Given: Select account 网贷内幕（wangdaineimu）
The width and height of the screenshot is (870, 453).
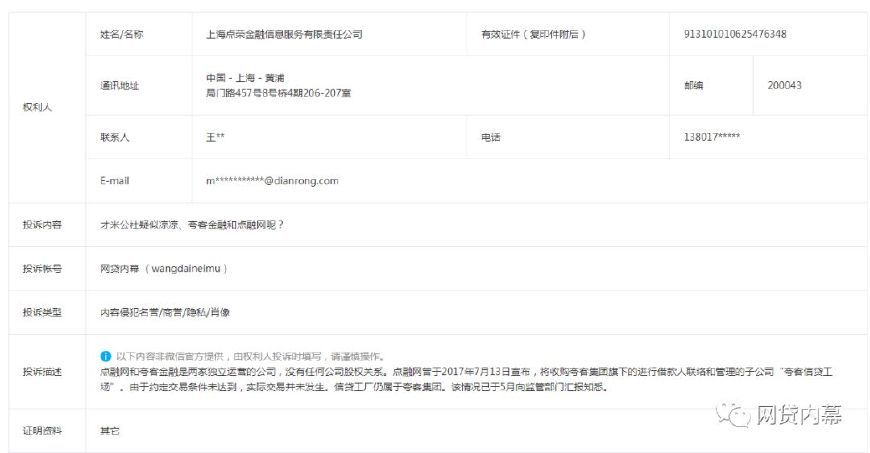Looking at the screenshot, I should [x=164, y=269].
